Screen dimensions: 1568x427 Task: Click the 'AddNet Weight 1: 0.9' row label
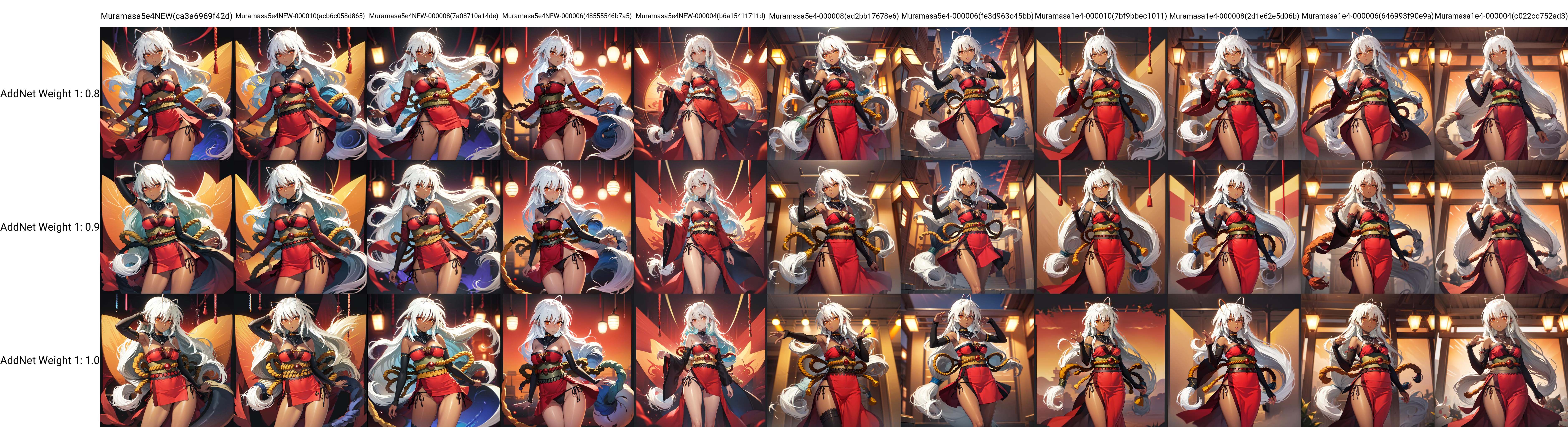(50, 227)
